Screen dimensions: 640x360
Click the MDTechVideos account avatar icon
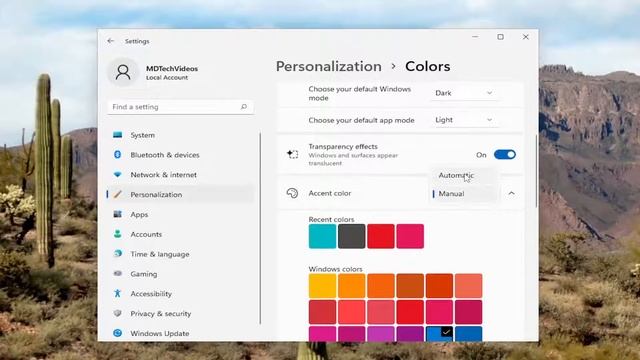pos(123,72)
